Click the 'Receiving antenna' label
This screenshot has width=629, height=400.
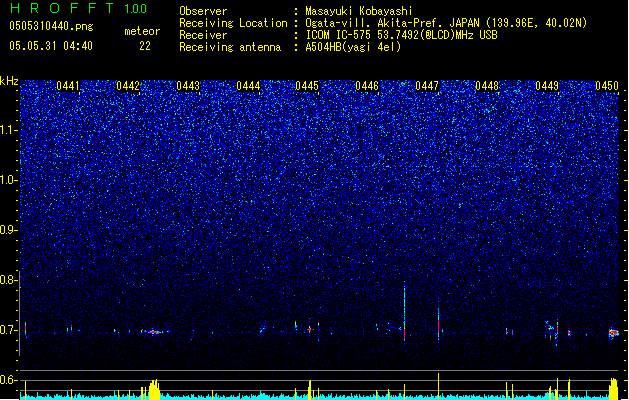tap(230, 47)
